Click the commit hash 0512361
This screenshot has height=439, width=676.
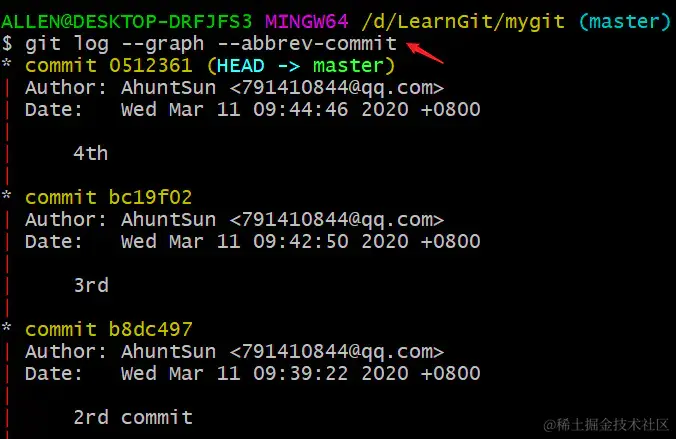tap(150, 66)
